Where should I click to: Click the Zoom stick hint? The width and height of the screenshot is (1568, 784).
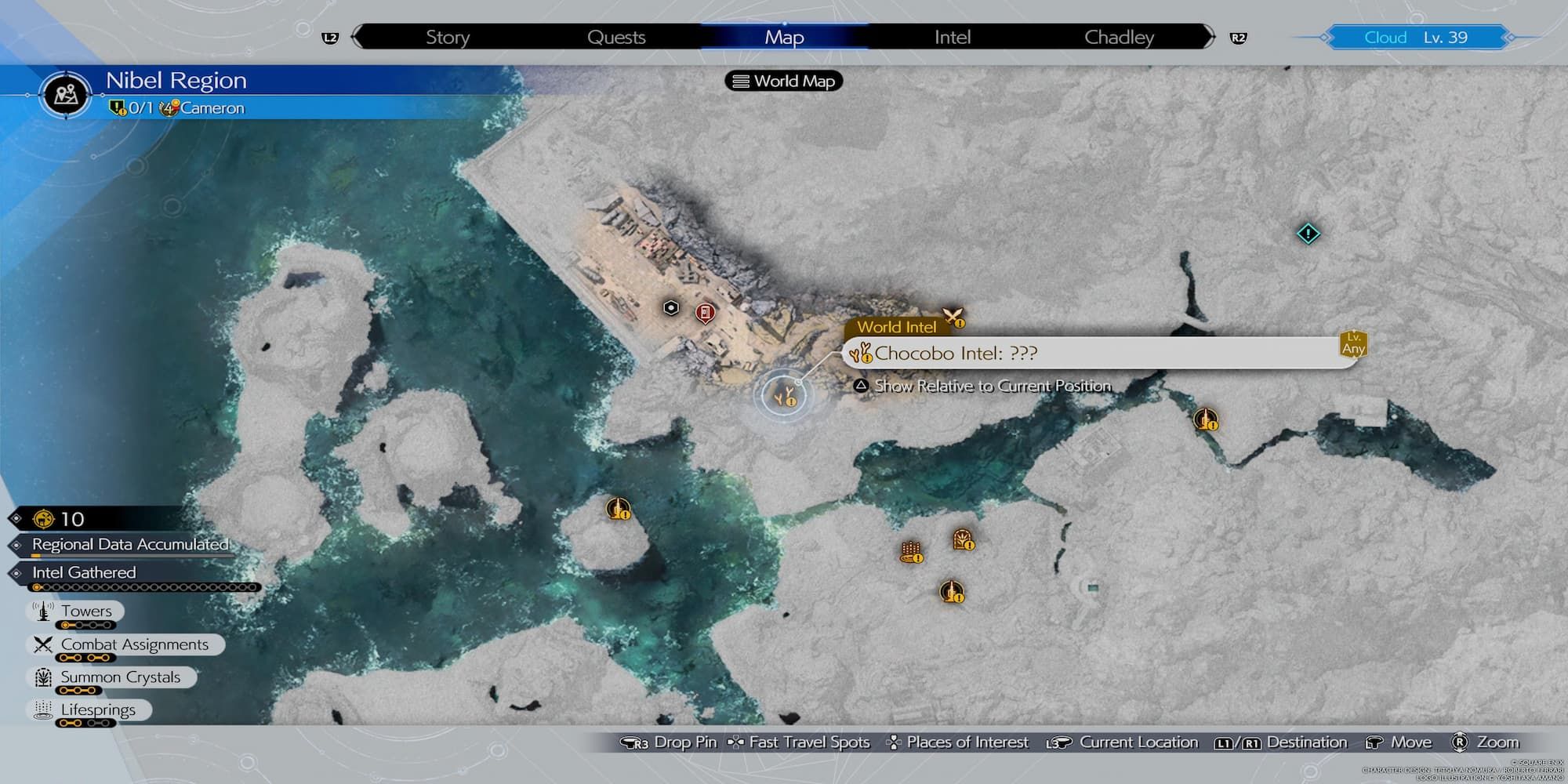click(1484, 742)
